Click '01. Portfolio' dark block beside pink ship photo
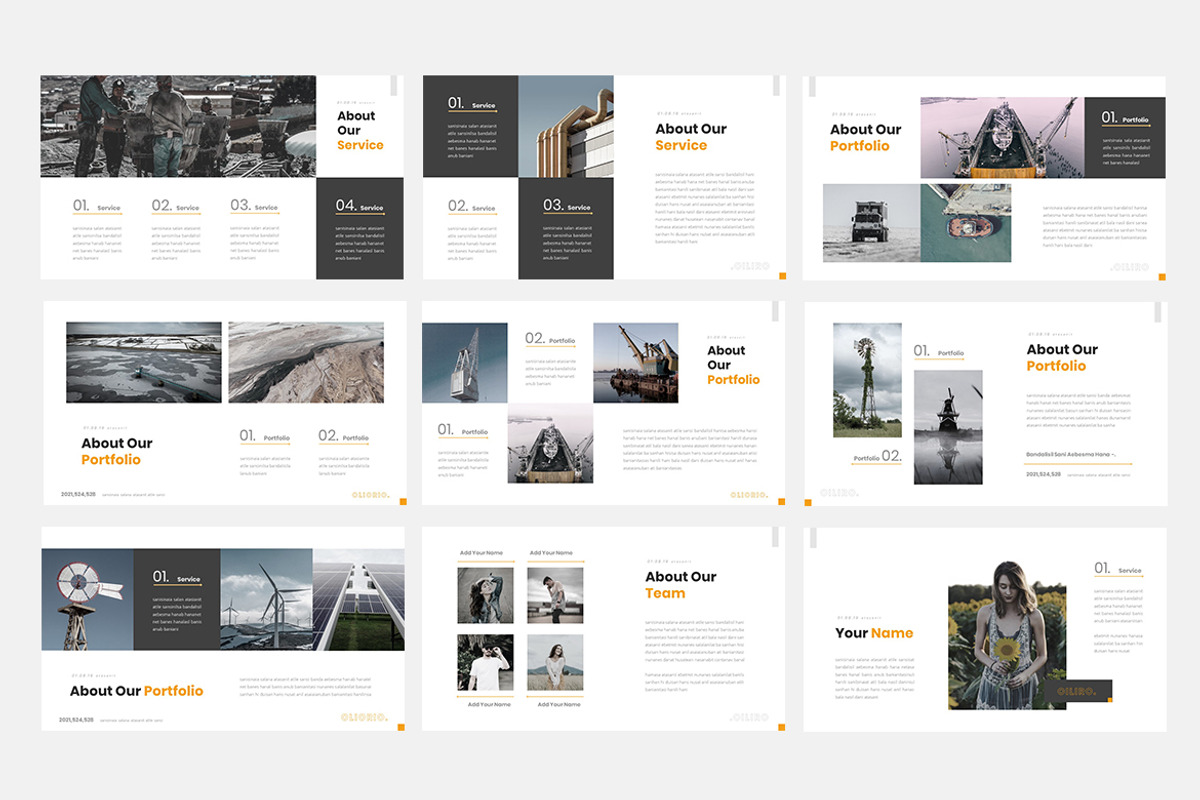The height and width of the screenshot is (800, 1200). (1125, 138)
